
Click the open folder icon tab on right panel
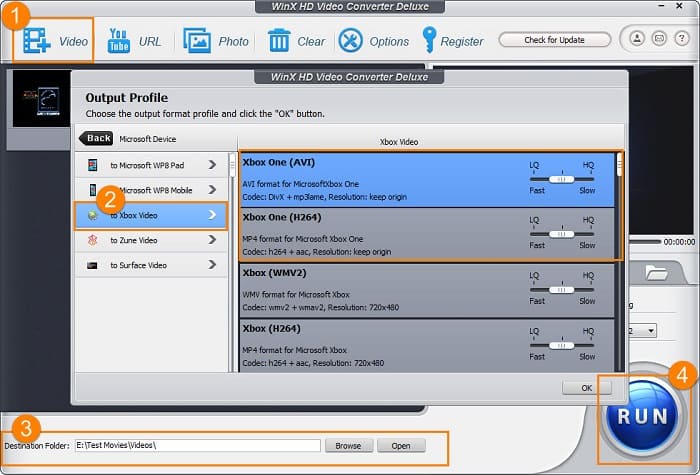click(x=656, y=272)
